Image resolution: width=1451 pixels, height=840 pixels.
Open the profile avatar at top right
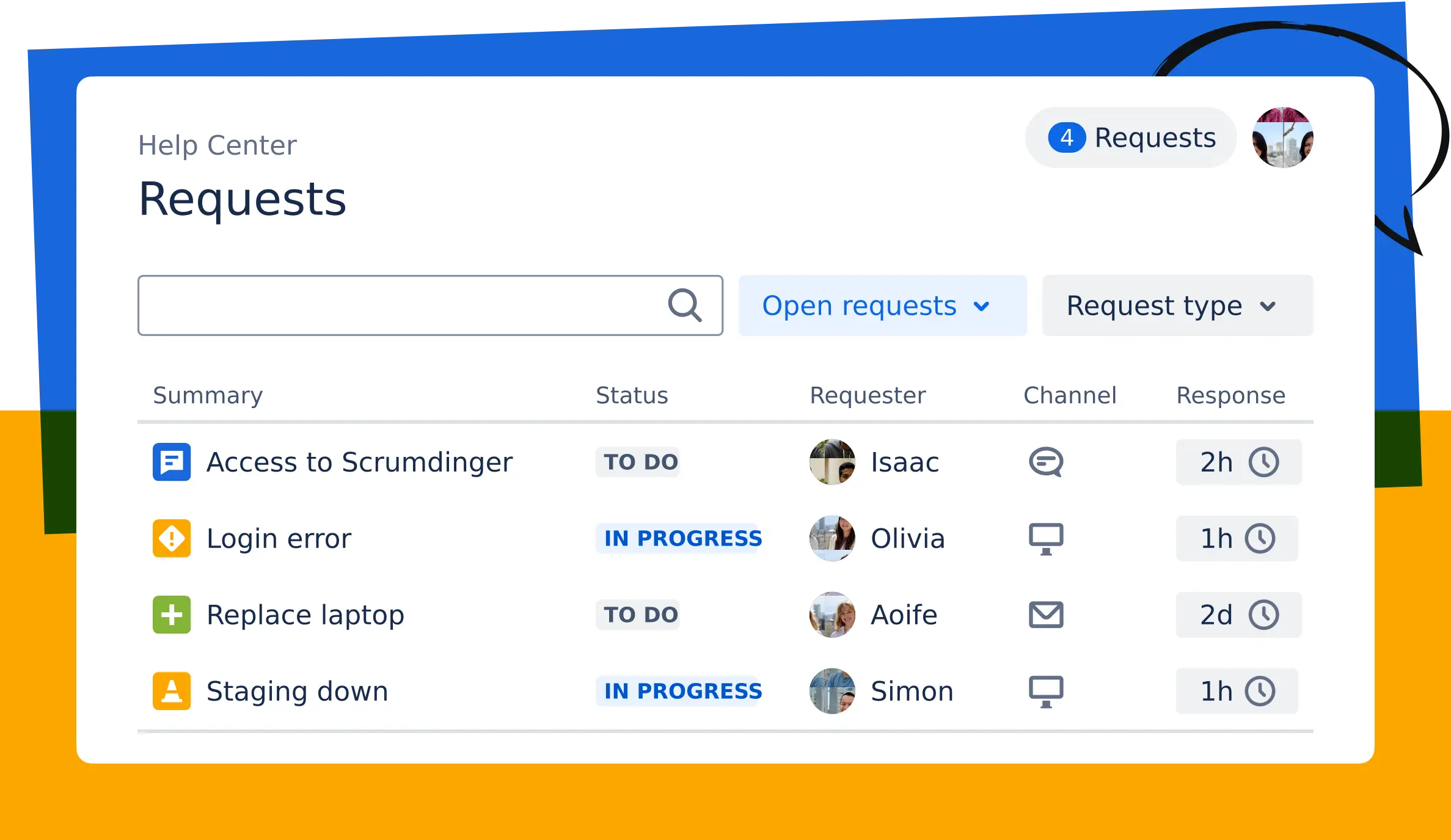tap(1282, 137)
